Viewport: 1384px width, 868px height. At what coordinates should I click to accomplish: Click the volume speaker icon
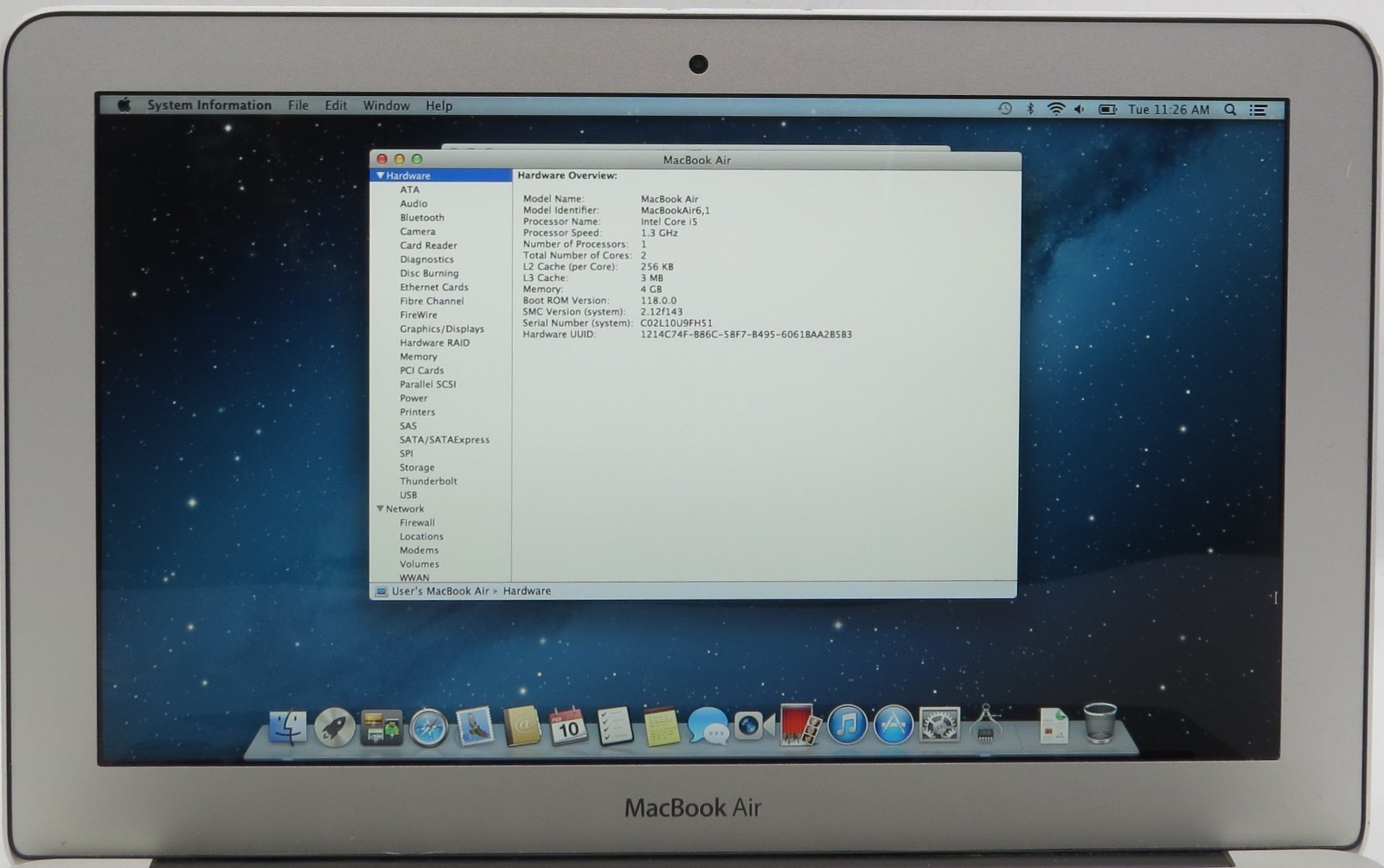click(1079, 109)
